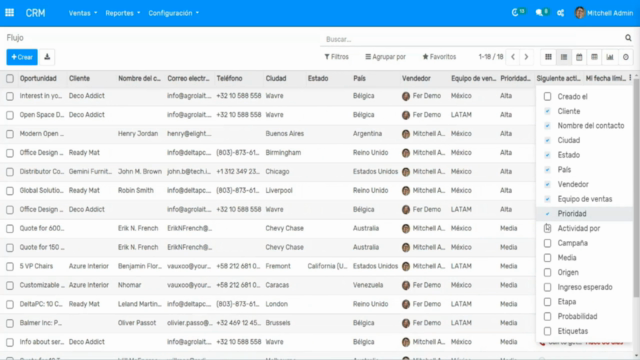The image size is (640, 360).
Task: Sort by Teléfono column header
Action: point(229,78)
